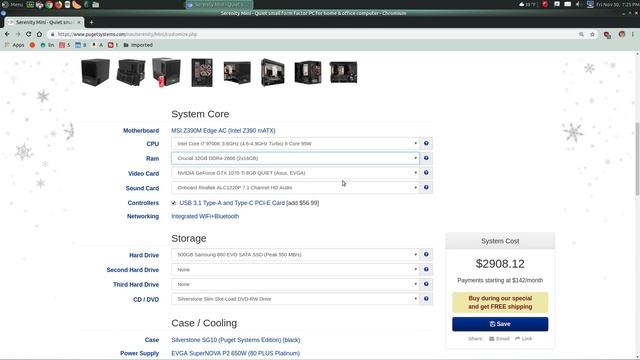Show help info for the CPU row
640x360 pixels.
pyautogui.click(x=426, y=143)
